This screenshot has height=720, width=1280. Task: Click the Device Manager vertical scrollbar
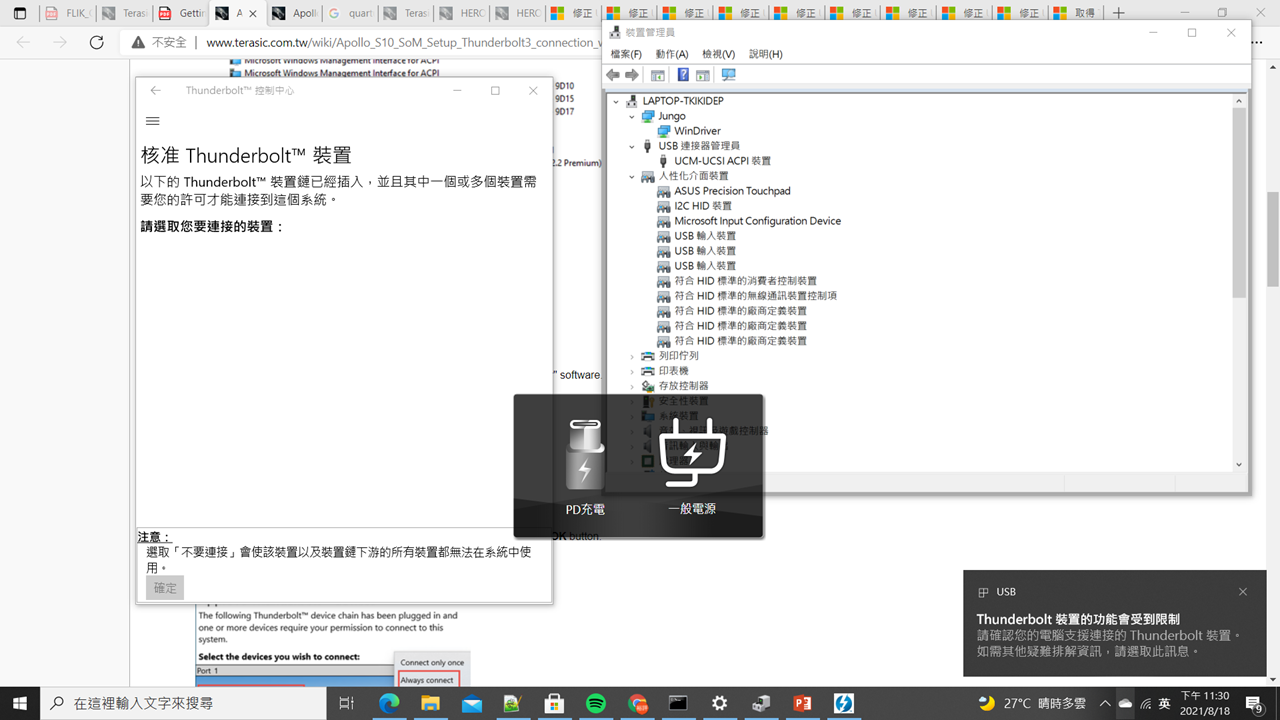click(1239, 203)
